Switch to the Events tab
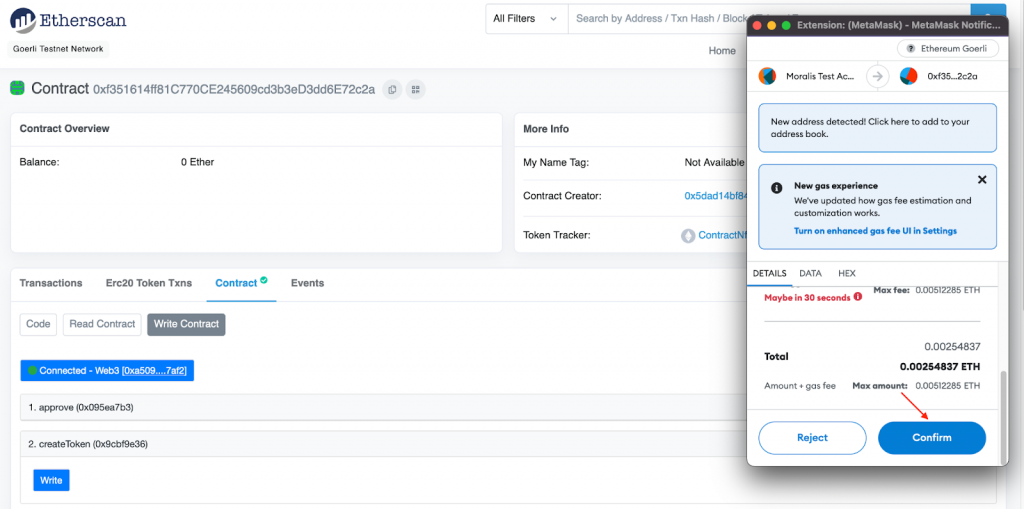 click(308, 283)
